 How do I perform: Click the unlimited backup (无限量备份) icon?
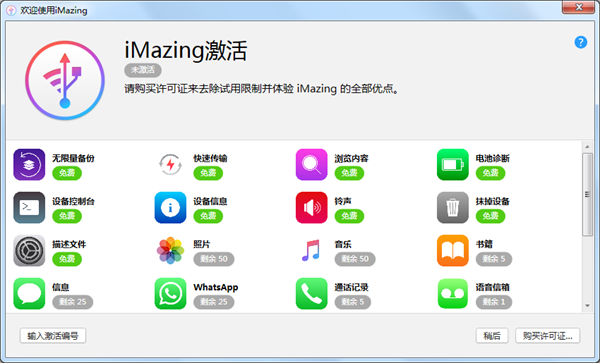tap(29, 164)
